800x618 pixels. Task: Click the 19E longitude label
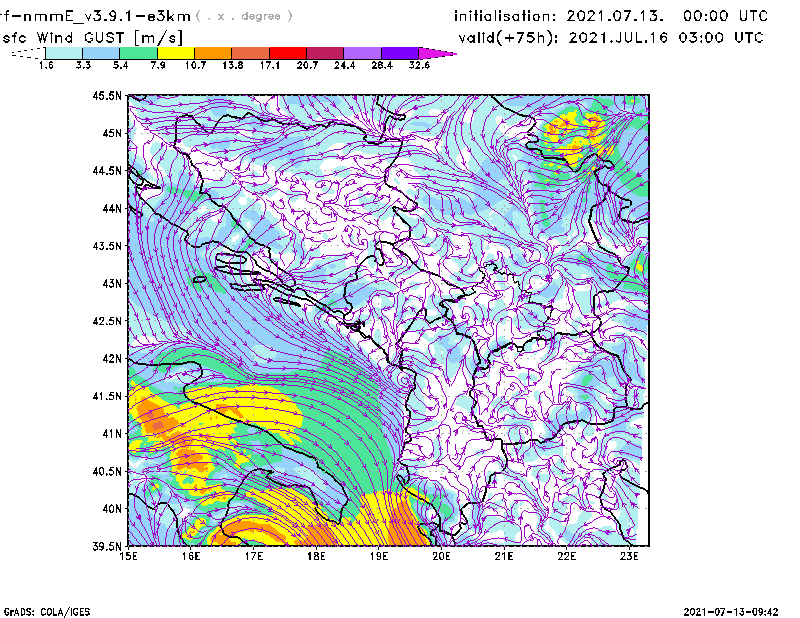coord(379,556)
